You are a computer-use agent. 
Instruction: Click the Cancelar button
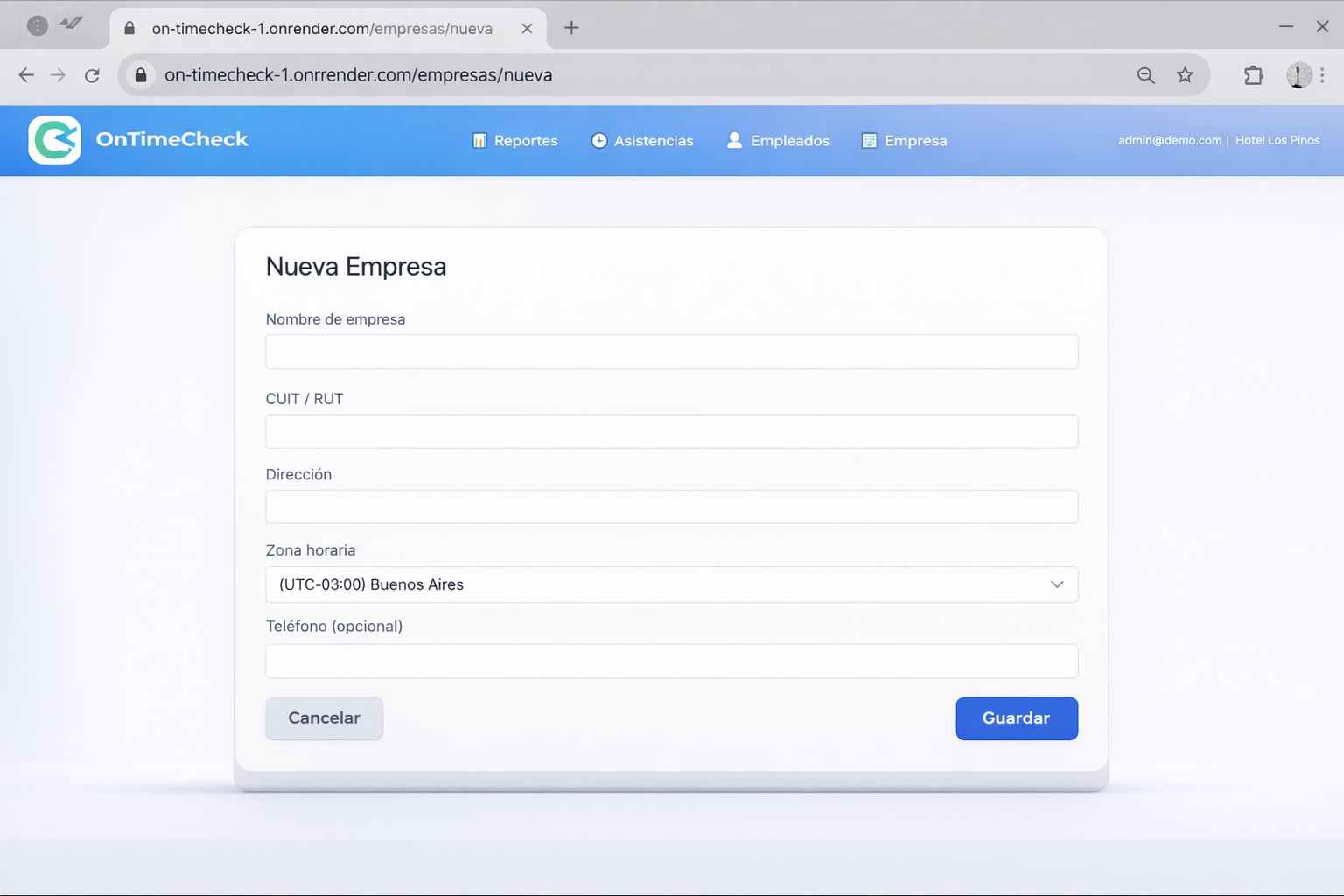[x=324, y=718]
